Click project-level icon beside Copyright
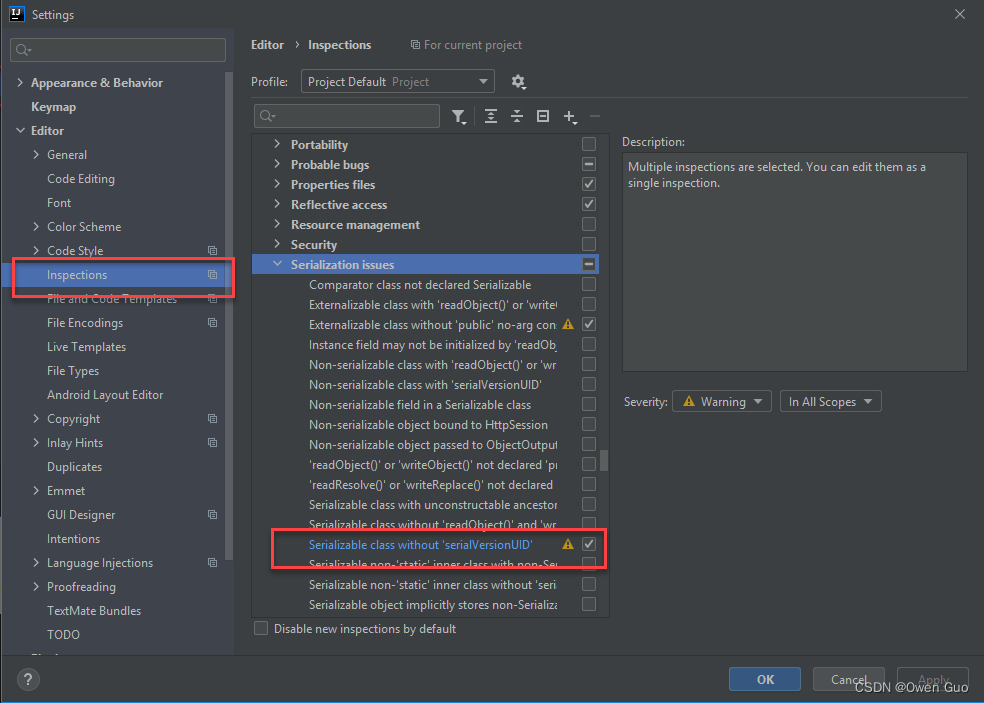 pyautogui.click(x=212, y=419)
